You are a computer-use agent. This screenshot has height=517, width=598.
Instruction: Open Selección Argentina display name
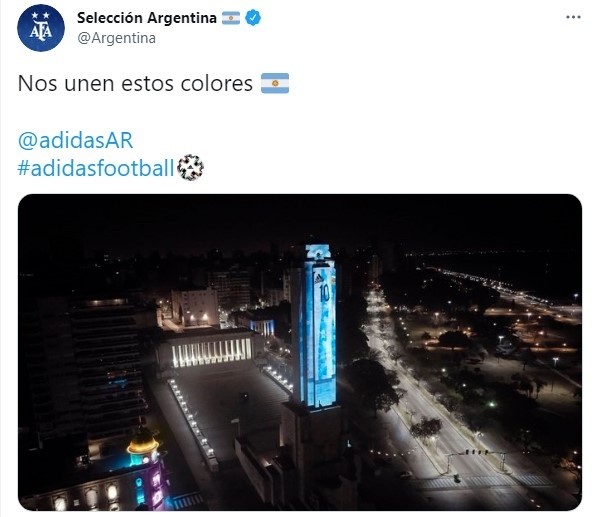point(147,18)
